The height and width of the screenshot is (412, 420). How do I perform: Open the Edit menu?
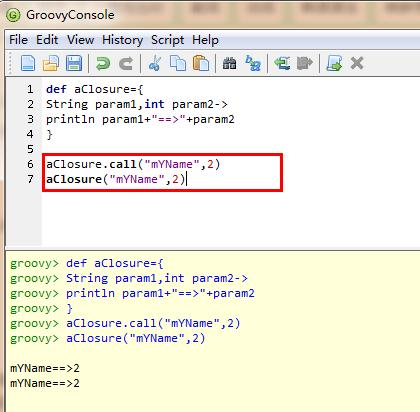coord(47,40)
